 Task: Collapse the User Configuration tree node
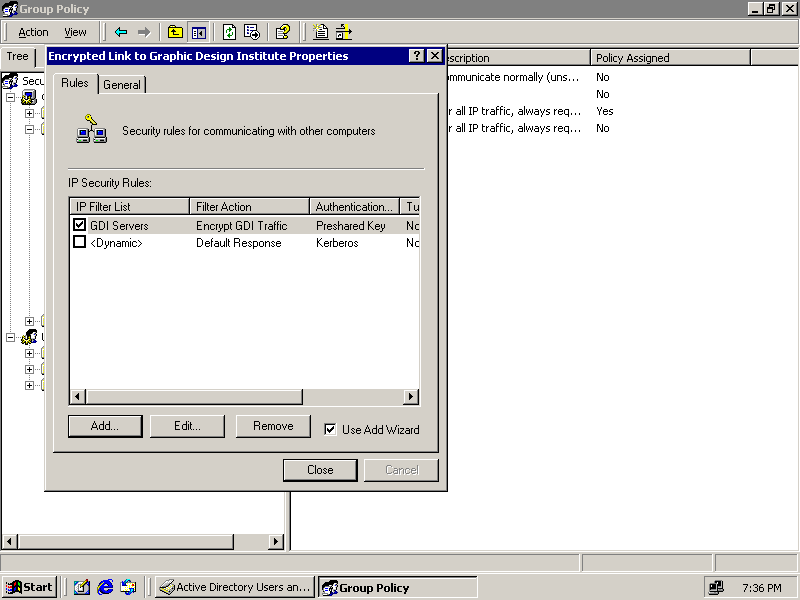11,337
